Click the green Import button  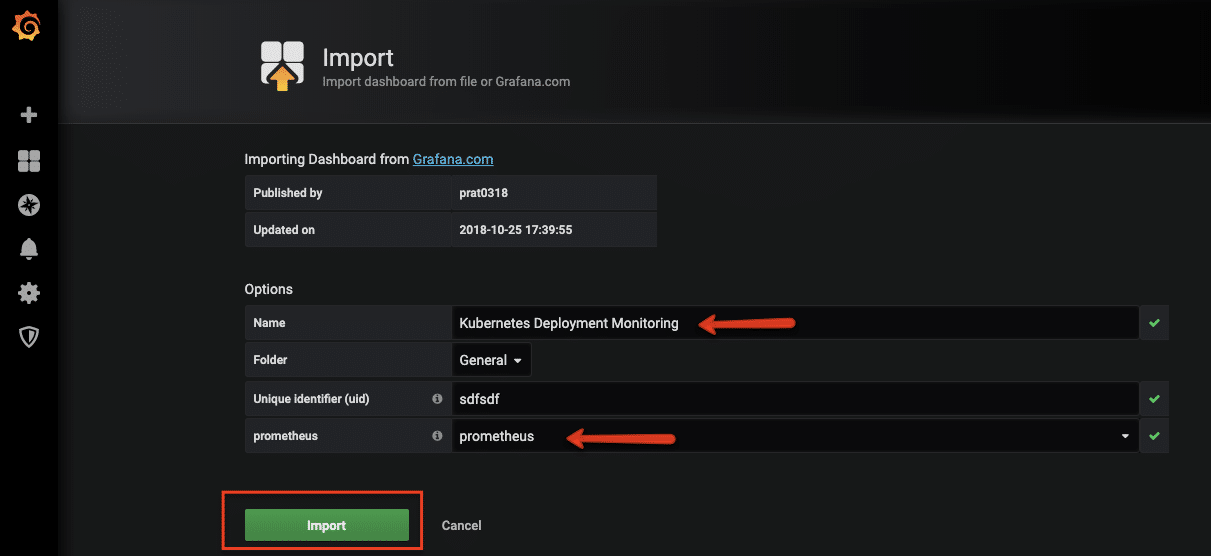tap(327, 525)
